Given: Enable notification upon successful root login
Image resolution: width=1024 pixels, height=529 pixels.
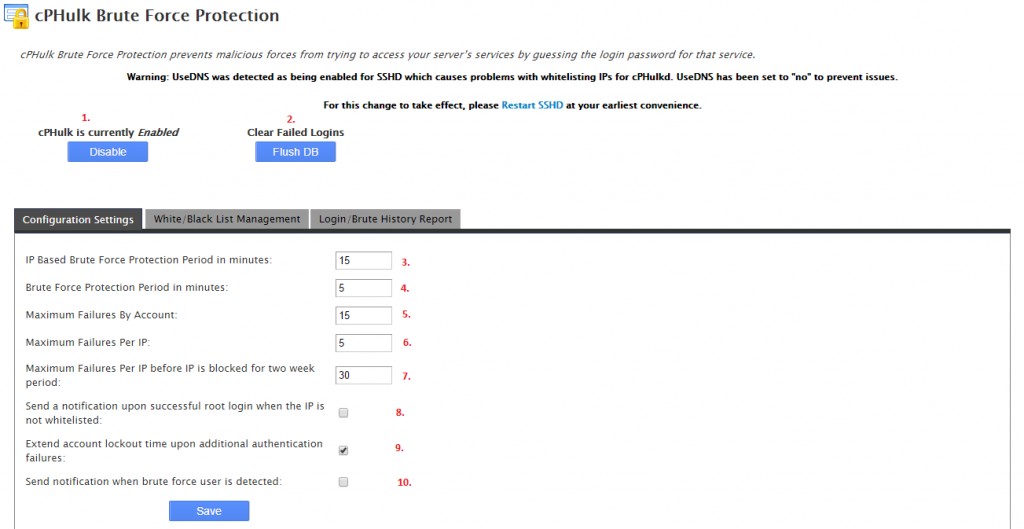Looking at the screenshot, I should 344,413.
